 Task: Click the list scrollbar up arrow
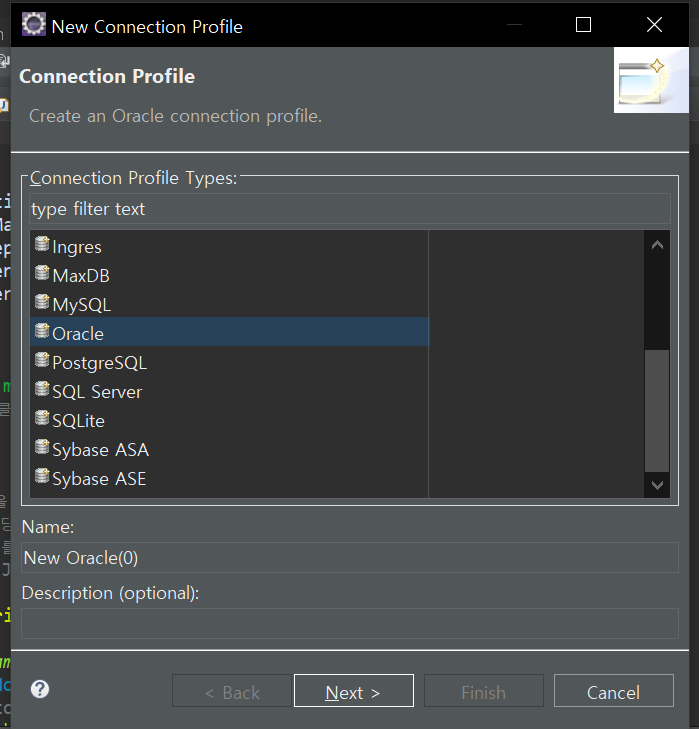point(657,245)
